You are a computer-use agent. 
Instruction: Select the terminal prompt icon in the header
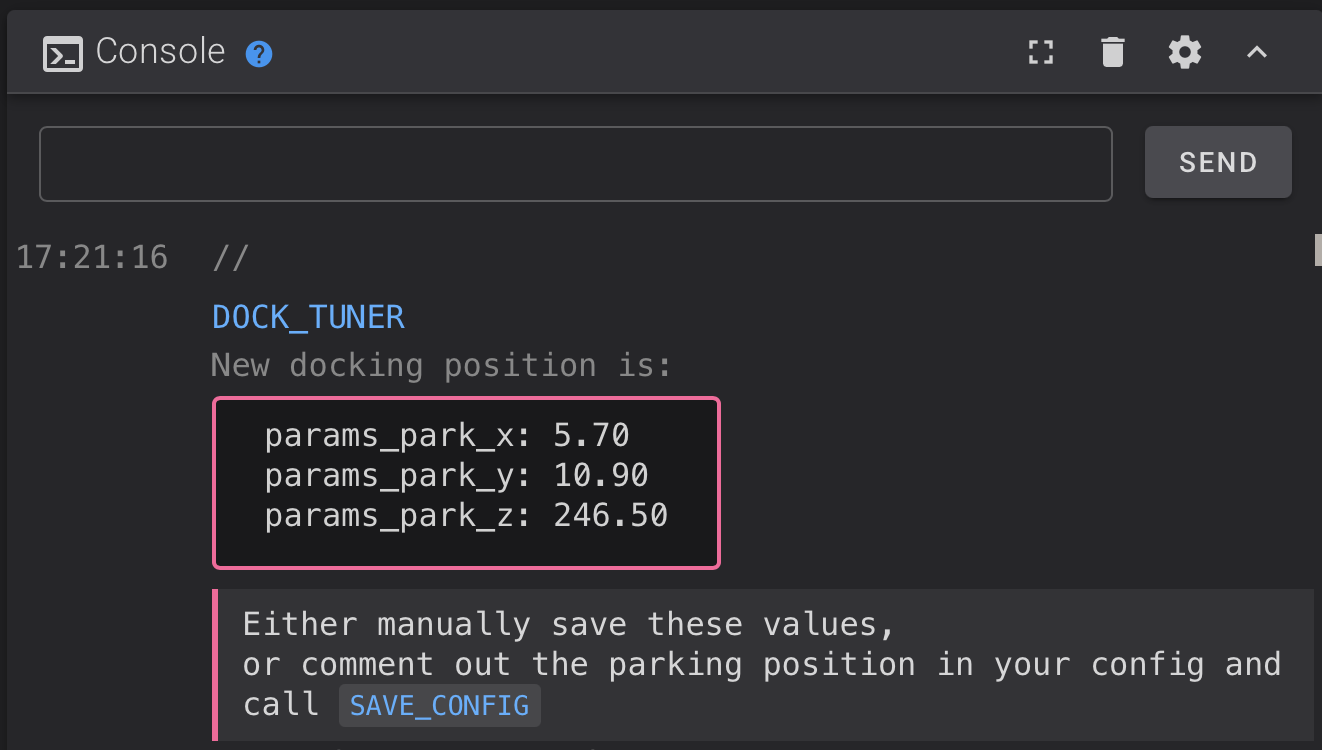pos(62,52)
